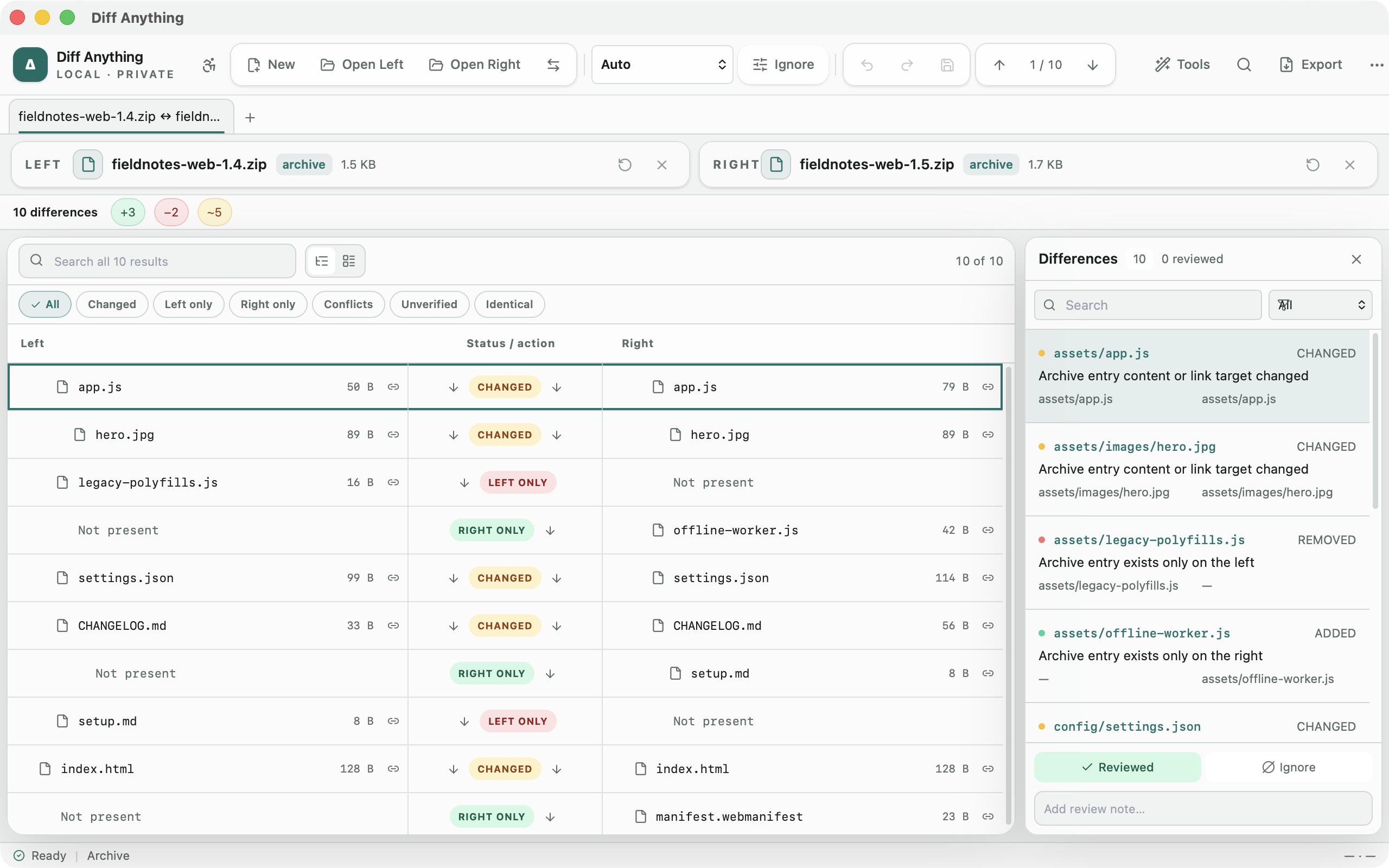Open the All filter dropdown in Differences
1389x868 pixels.
(x=1320, y=305)
